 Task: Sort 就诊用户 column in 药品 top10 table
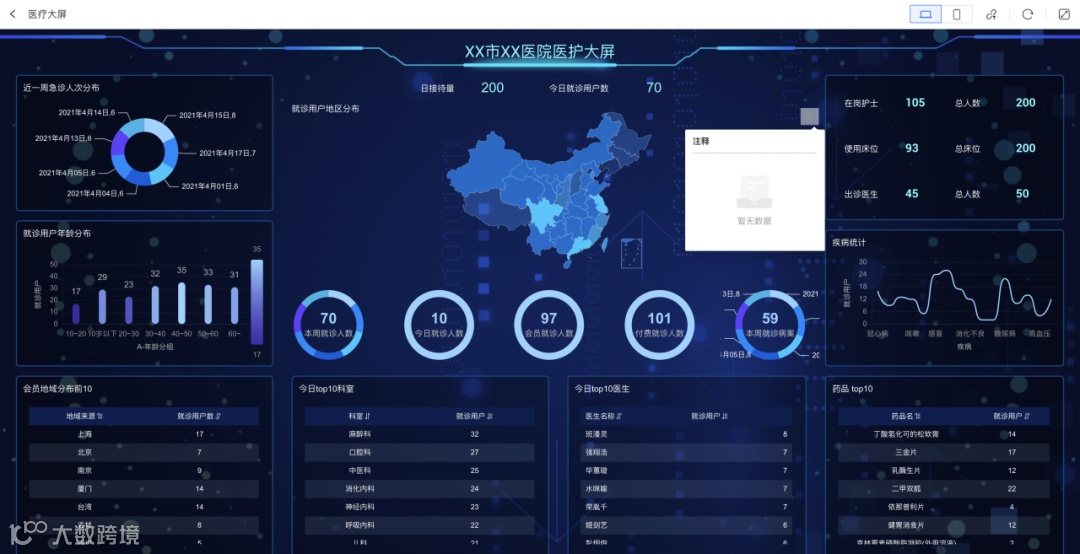(1027, 416)
